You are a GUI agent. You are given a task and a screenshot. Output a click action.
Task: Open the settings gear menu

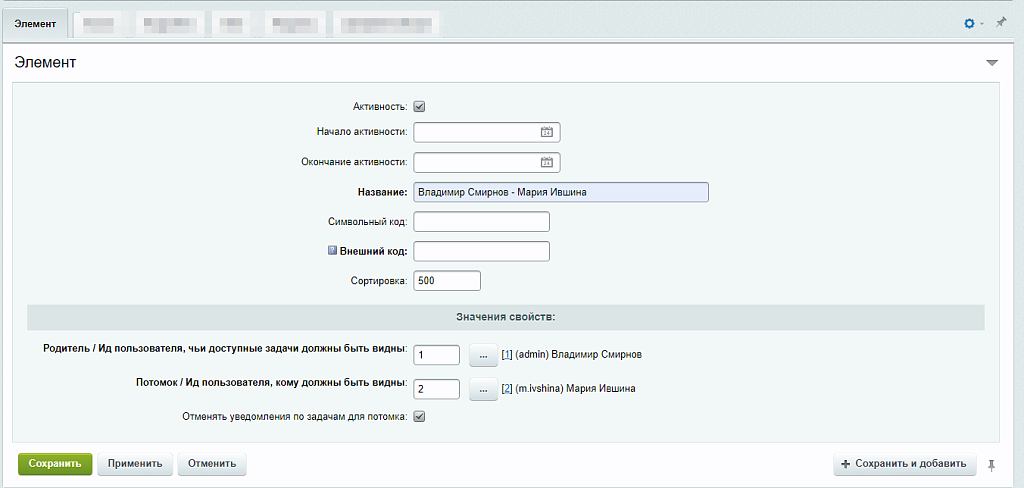coord(969,23)
